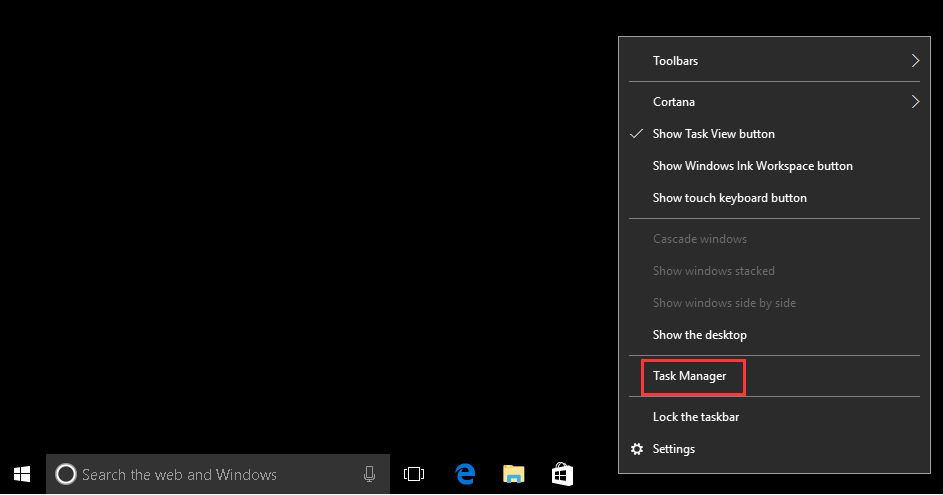Select Show windows stacked
The width and height of the screenshot is (943, 495).
coord(713,271)
